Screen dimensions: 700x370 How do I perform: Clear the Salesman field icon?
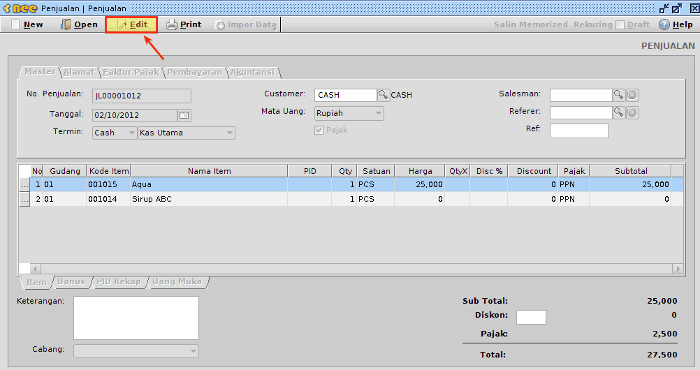[x=632, y=95]
